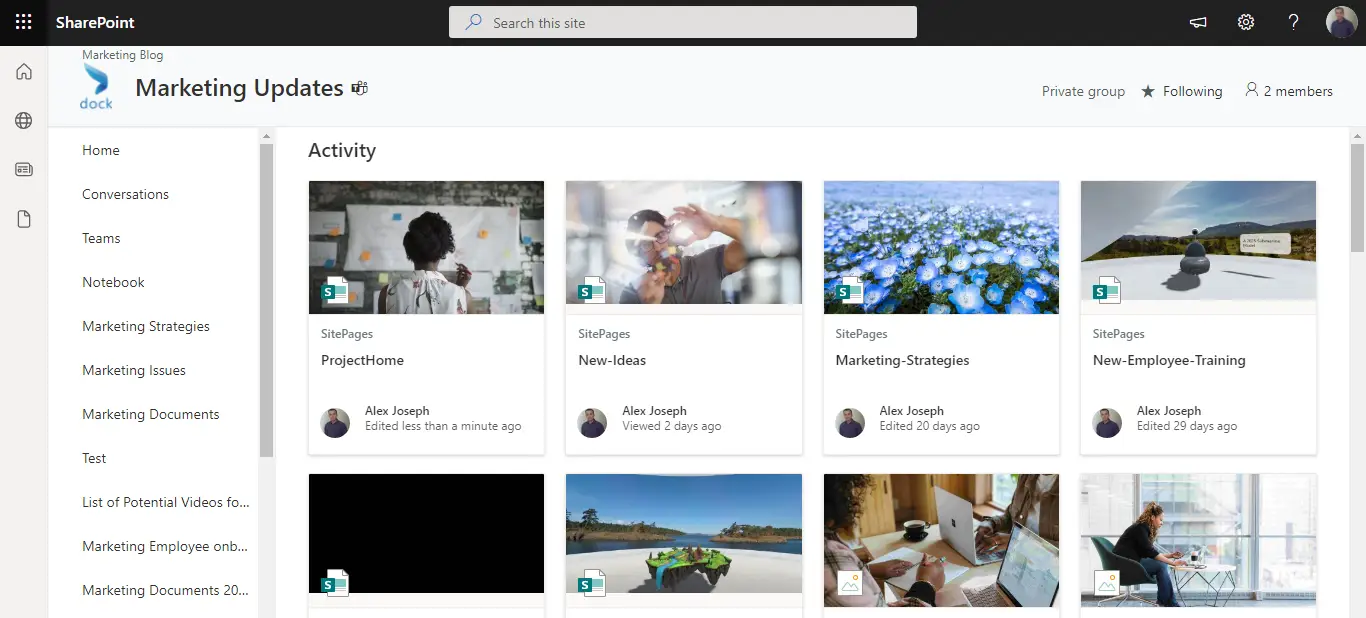Click the members person icon

[1251, 90]
